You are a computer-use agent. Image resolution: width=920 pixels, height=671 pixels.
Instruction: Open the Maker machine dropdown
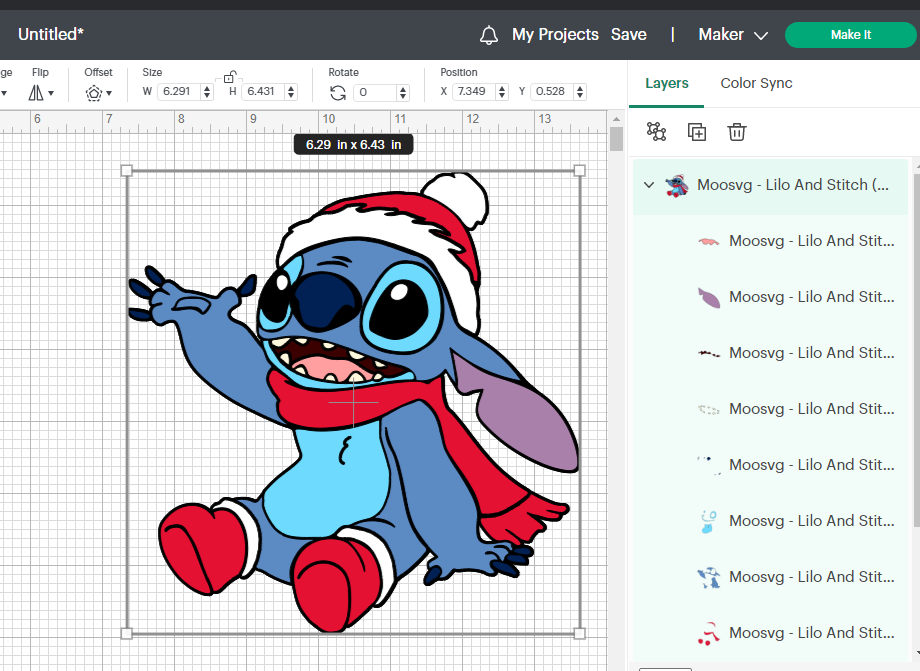733,35
